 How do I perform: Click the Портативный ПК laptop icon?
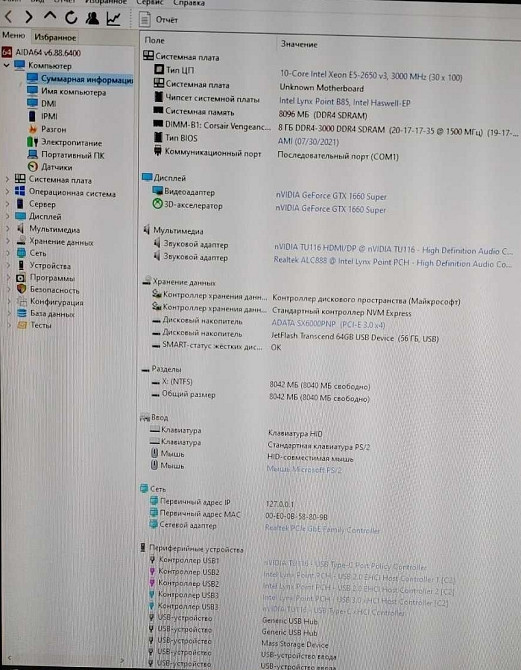tap(32, 154)
